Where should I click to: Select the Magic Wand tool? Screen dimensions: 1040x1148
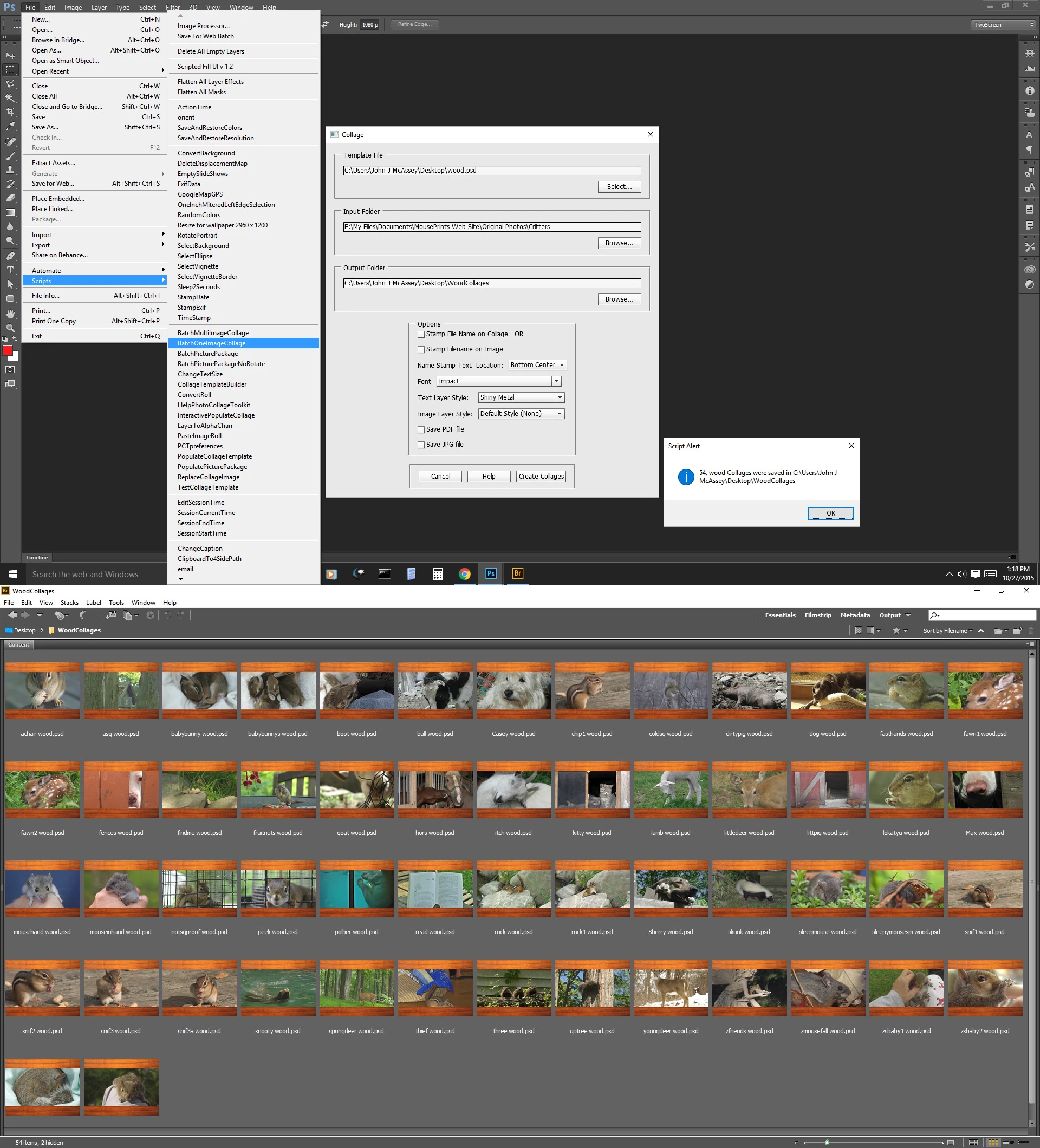[10, 98]
